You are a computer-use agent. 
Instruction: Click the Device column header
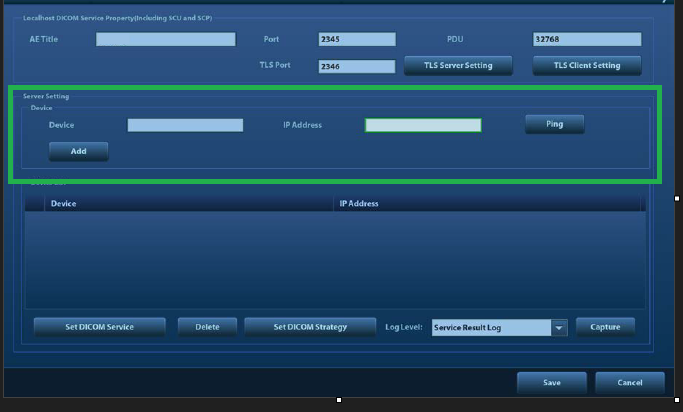coord(189,203)
